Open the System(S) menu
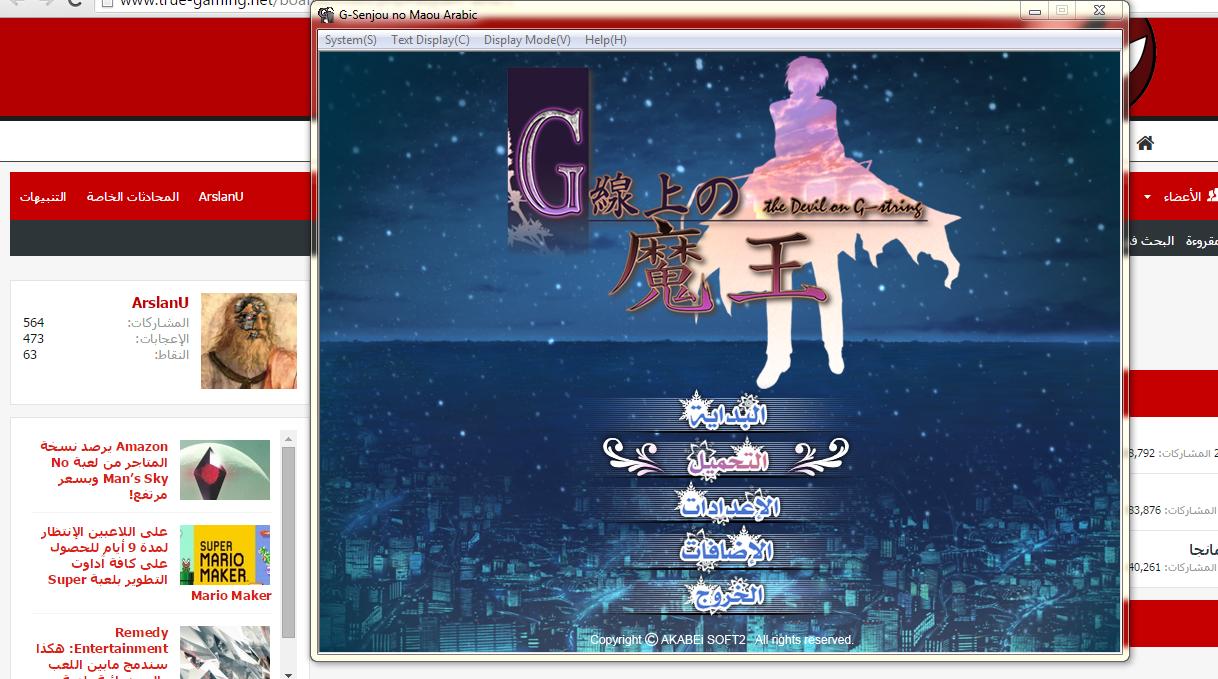 [x=351, y=40]
